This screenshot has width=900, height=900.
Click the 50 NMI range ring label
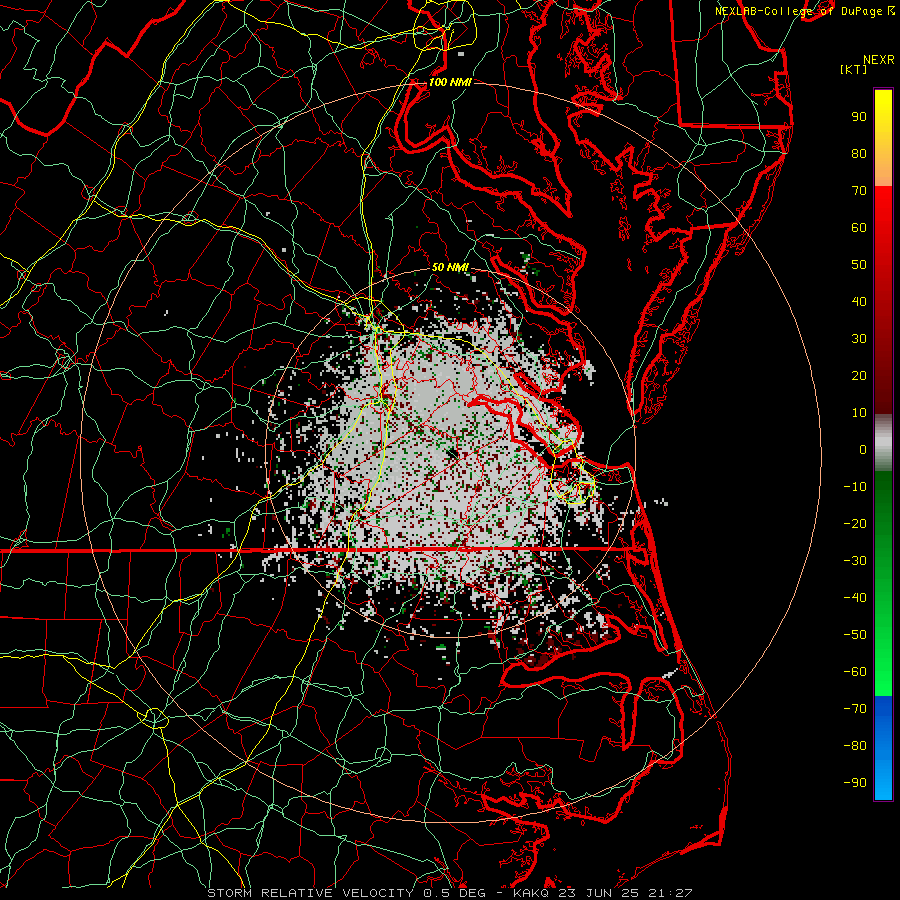(x=450, y=267)
